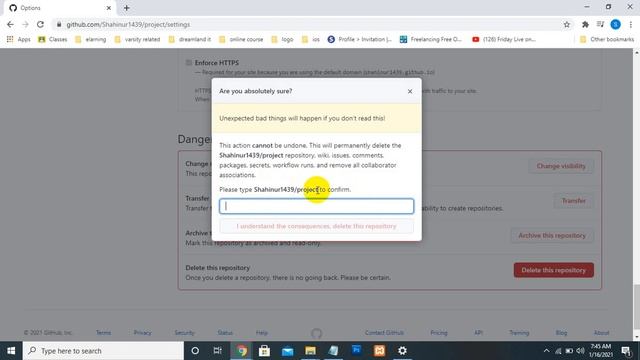Open the online course bookmark folder
Viewport: 640px width, 360px height.
(x=241, y=39)
